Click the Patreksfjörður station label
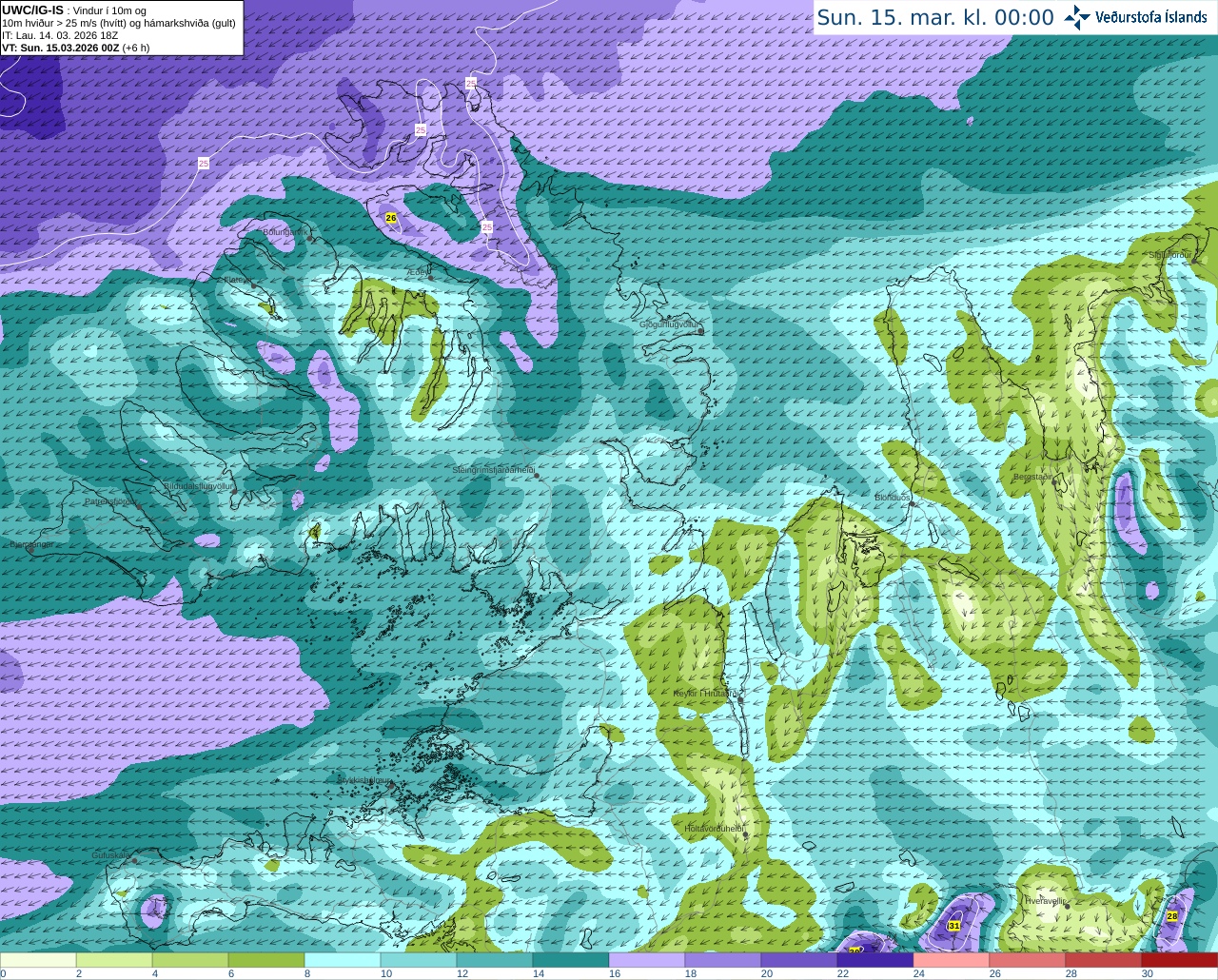The width and height of the screenshot is (1218, 980). [x=110, y=500]
